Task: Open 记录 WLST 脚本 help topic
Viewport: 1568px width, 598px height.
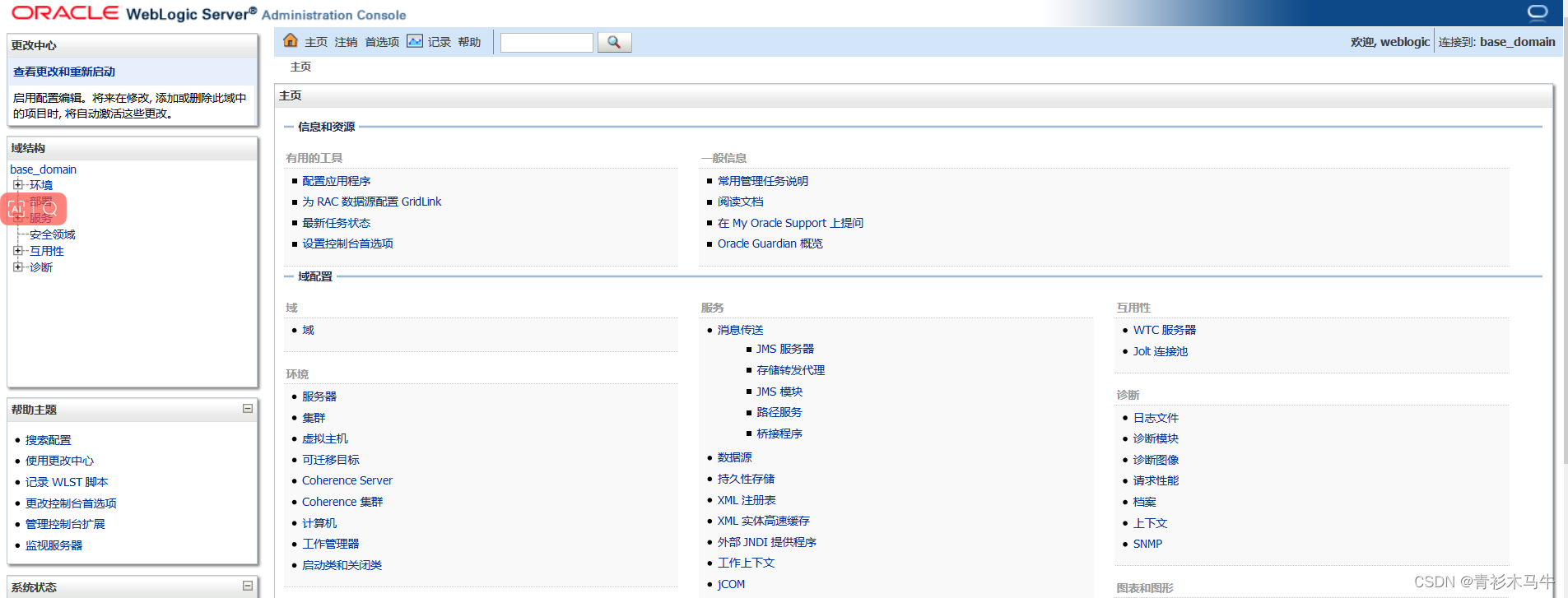Action: (67, 482)
